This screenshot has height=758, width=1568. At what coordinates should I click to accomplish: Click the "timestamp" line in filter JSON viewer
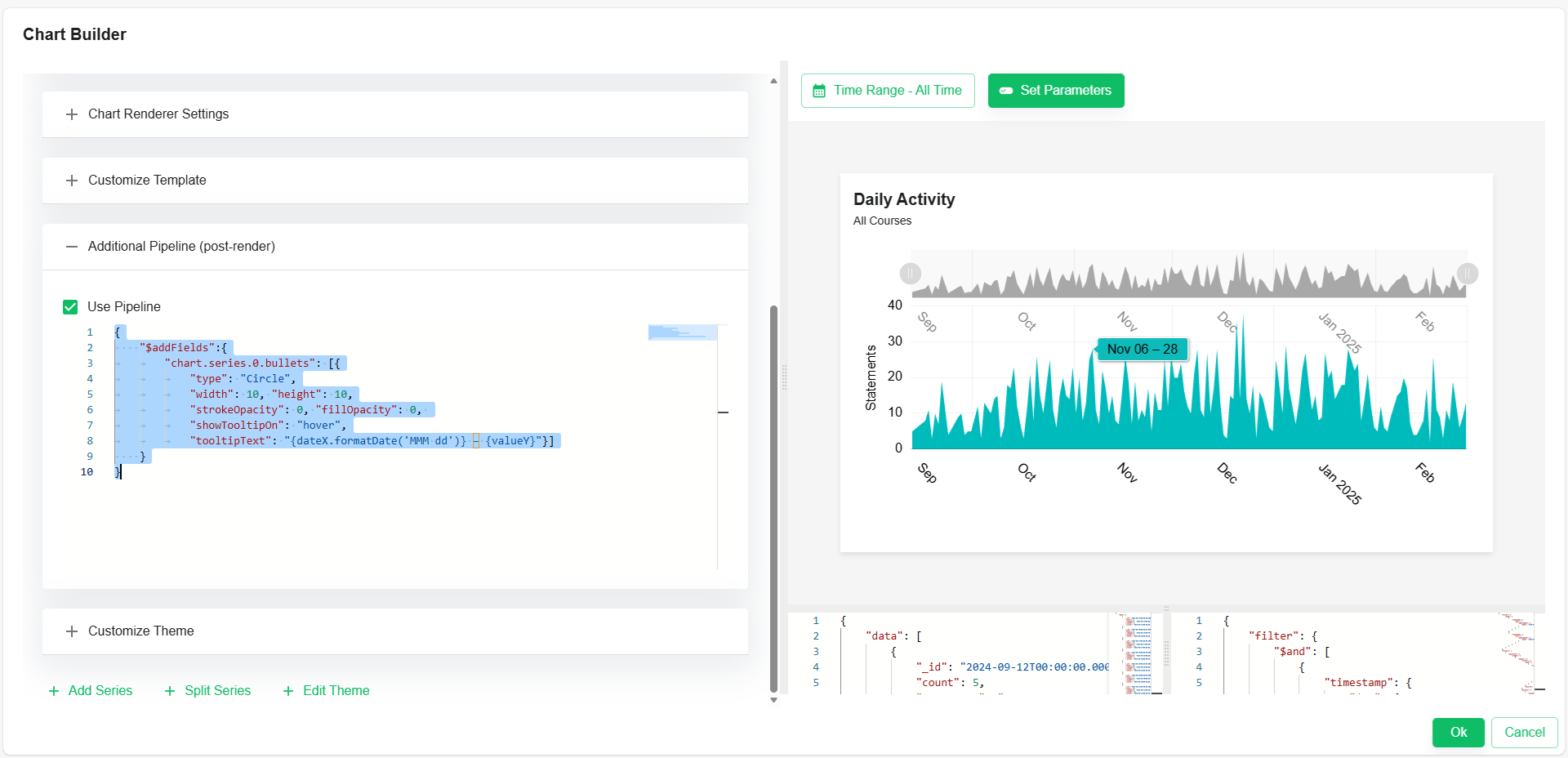[1368, 683]
